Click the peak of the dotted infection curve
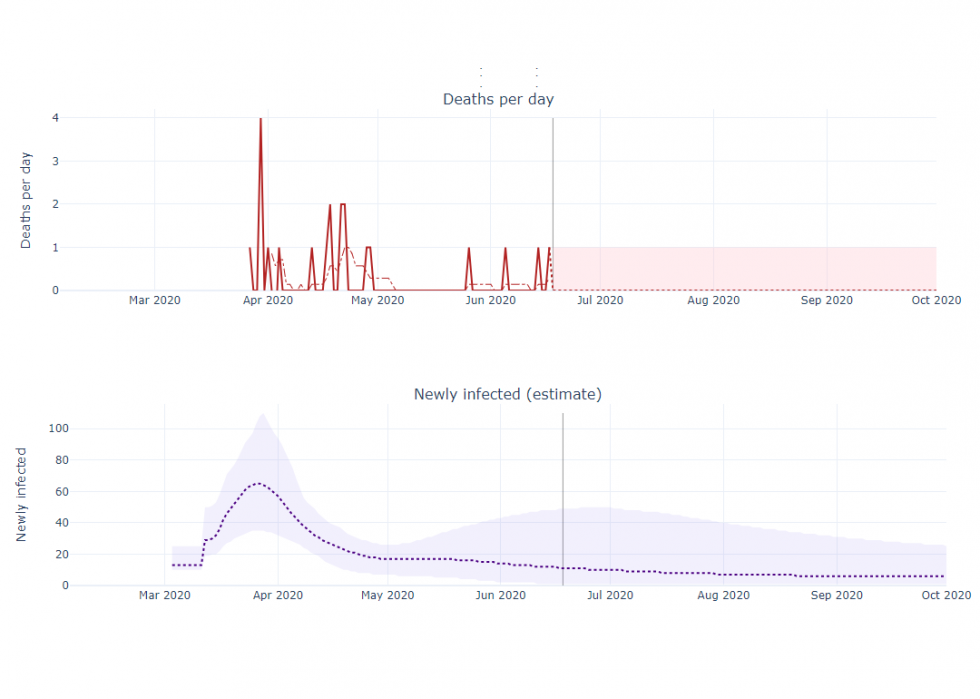Screen dimensions: 980x699 pos(257,484)
